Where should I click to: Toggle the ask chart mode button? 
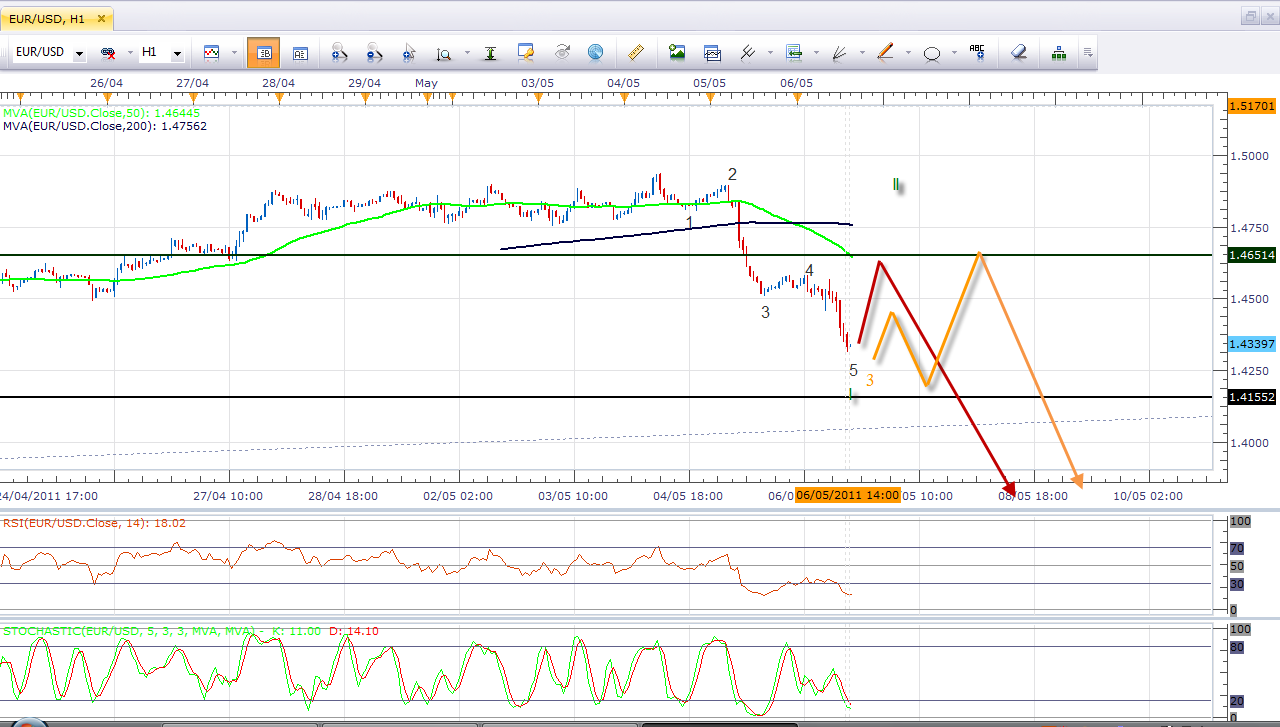pos(300,53)
